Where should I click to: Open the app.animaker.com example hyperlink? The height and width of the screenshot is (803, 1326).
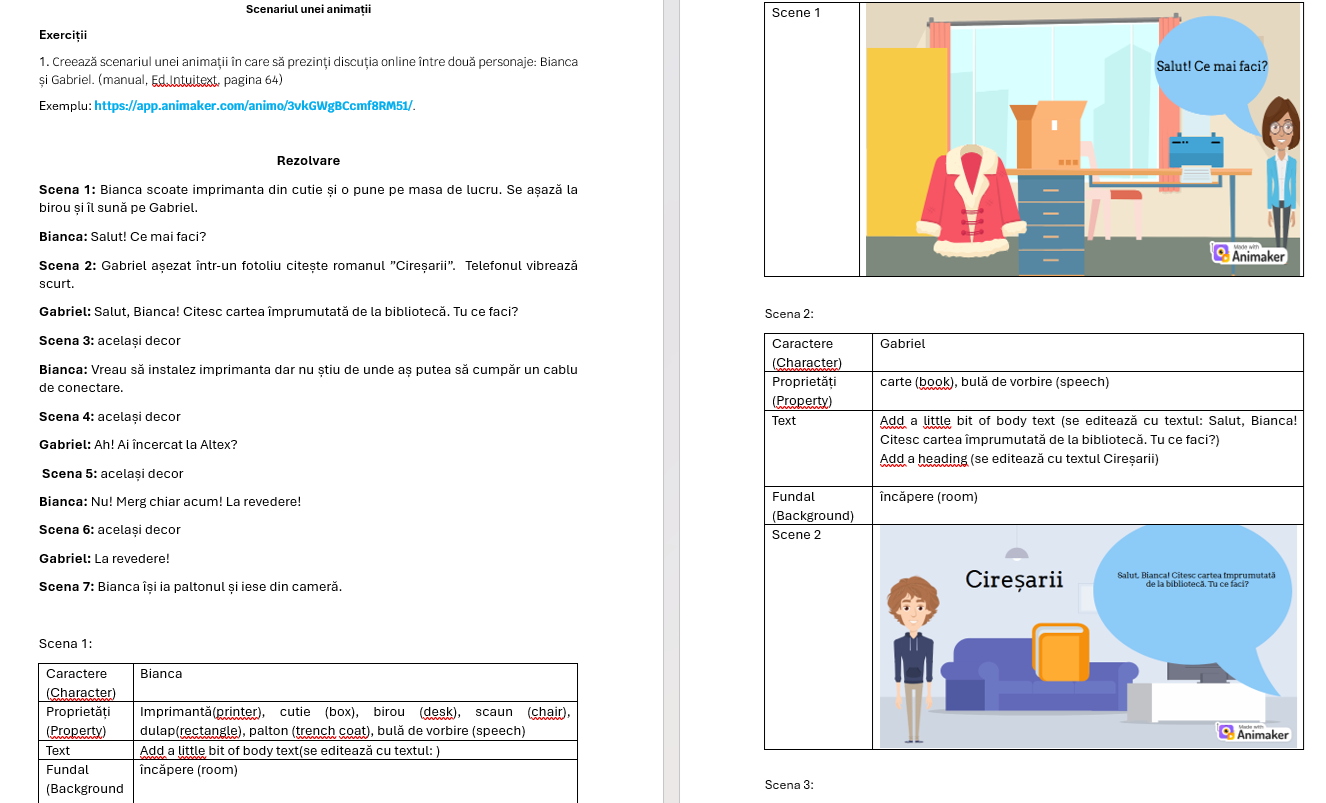coord(254,105)
